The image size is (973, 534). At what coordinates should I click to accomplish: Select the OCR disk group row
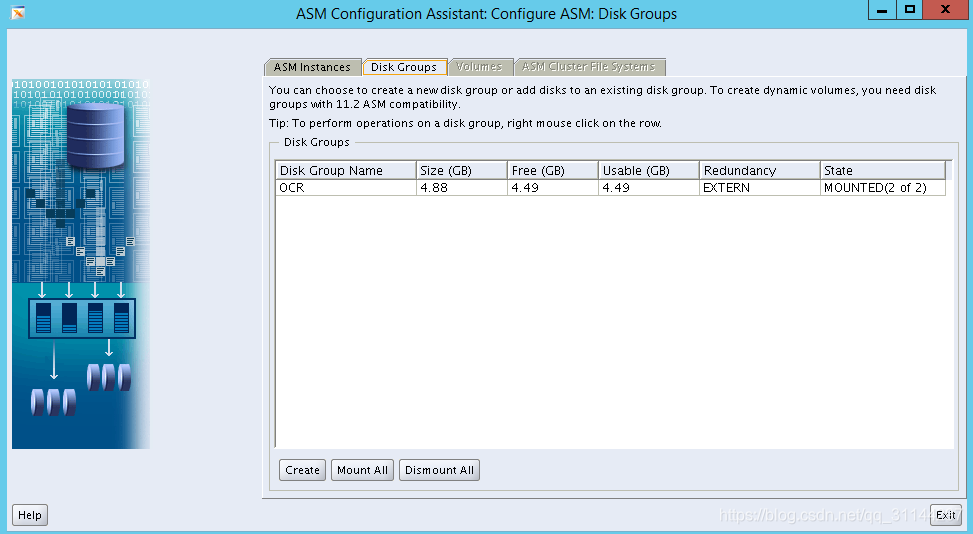pos(611,187)
